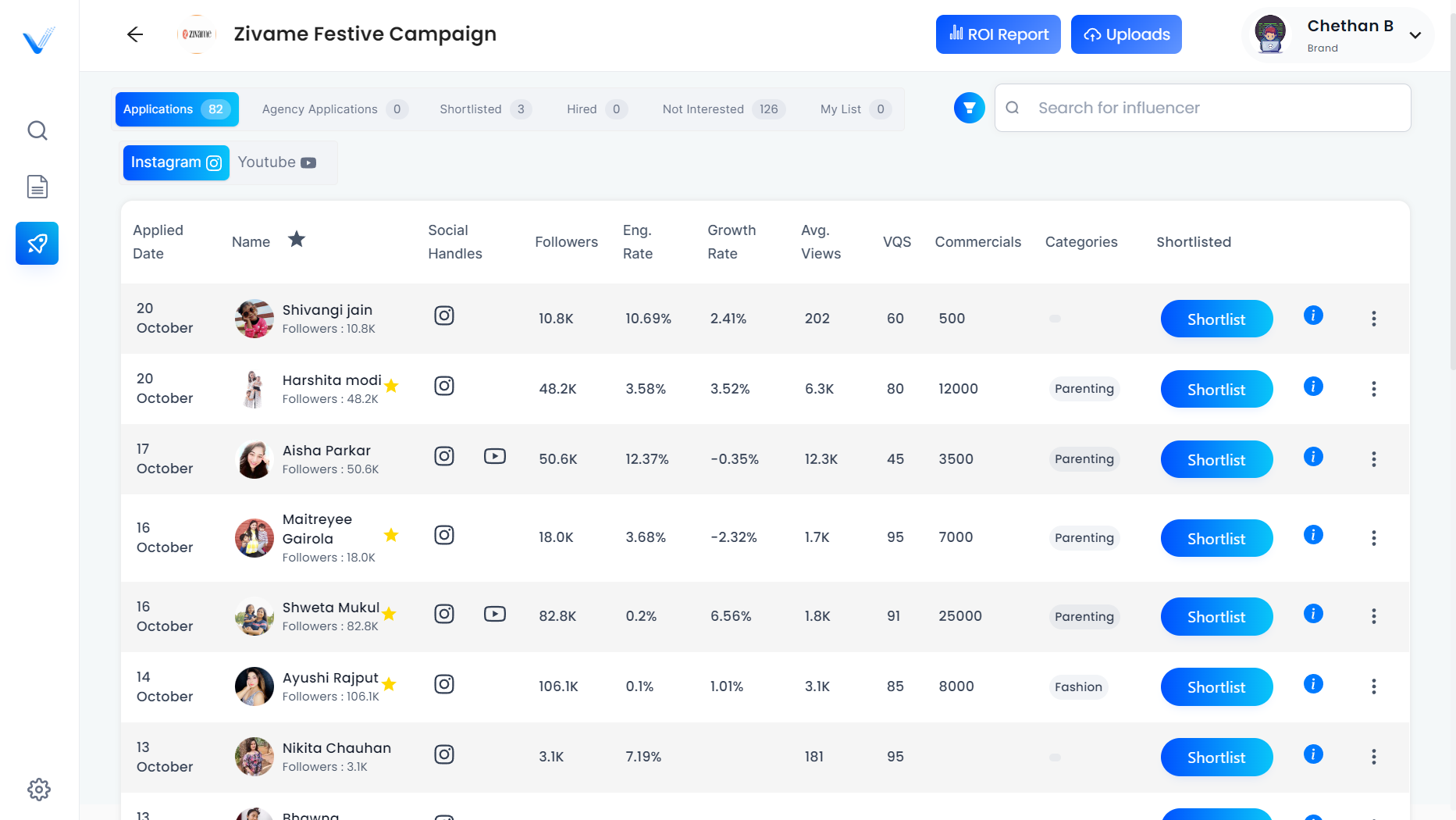1456x820 pixels.
Task: Click info icon for Aisha Parkar
Action: [x=1313, y=457]
